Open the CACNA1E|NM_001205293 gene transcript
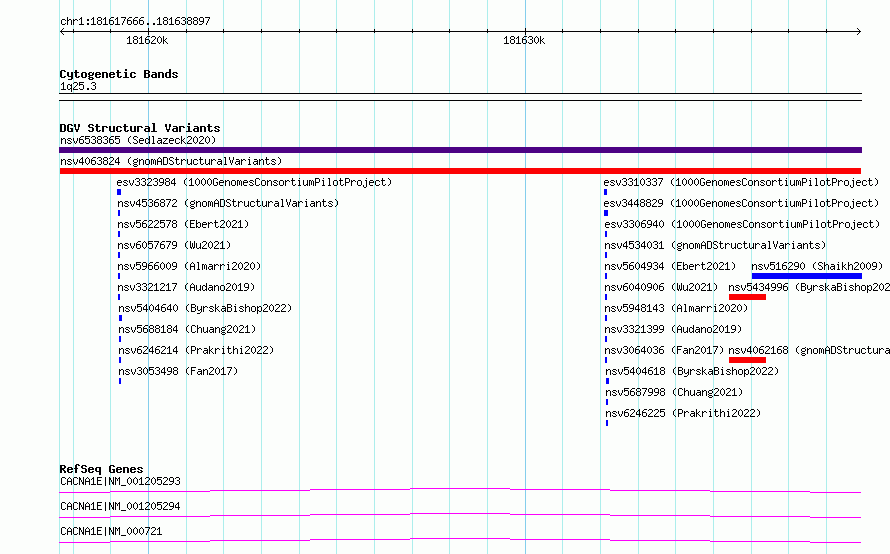This screenshot has height=554, width=890. [120, 481]
